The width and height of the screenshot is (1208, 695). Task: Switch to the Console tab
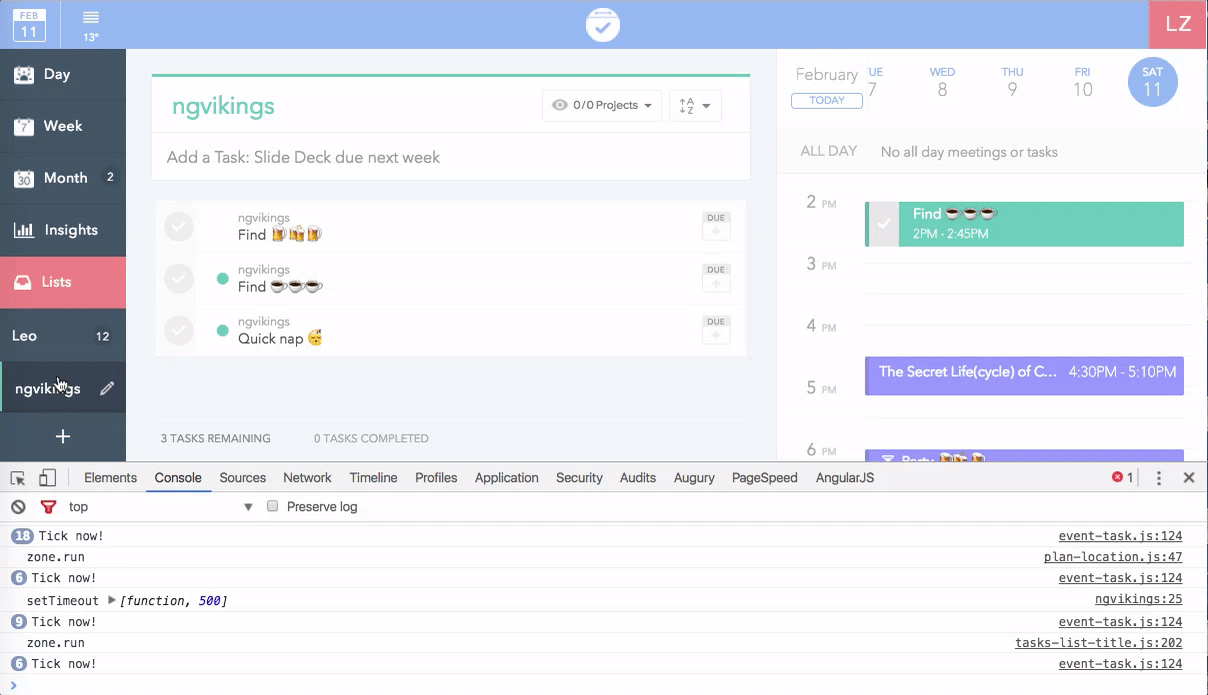(178, 478)
